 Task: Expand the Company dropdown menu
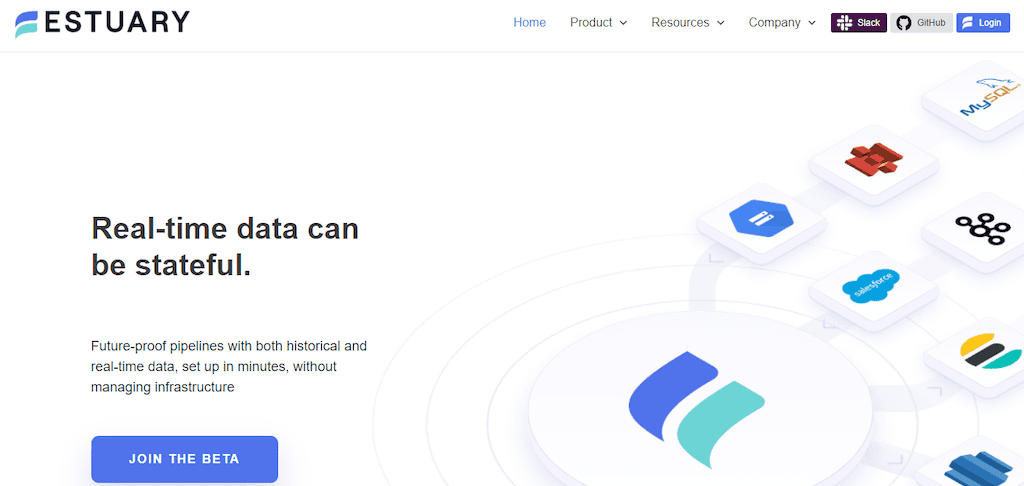782,23
